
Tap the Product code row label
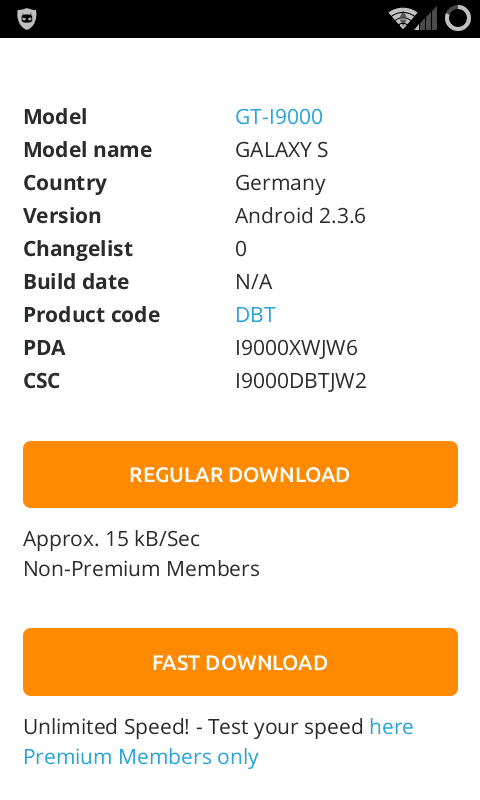tap(92, 315)
